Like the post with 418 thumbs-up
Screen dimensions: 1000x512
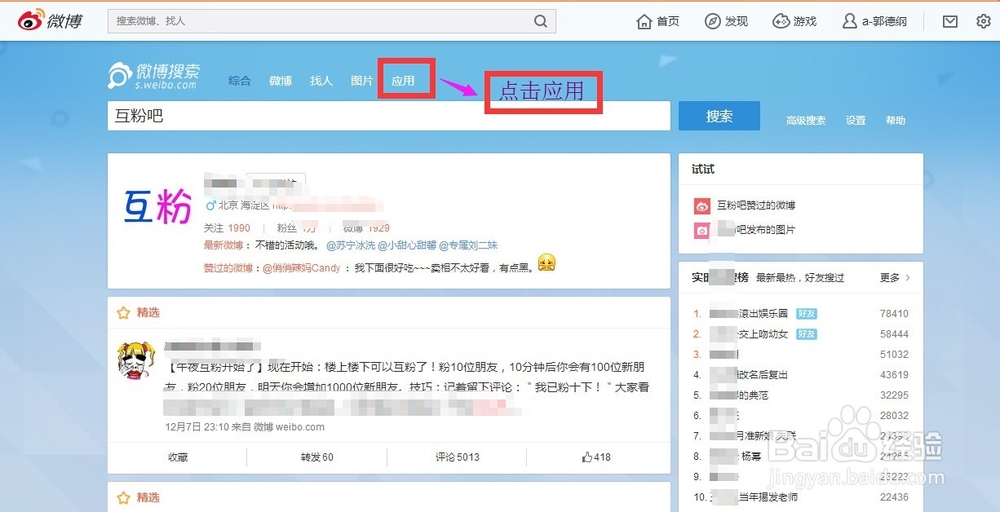596,457
